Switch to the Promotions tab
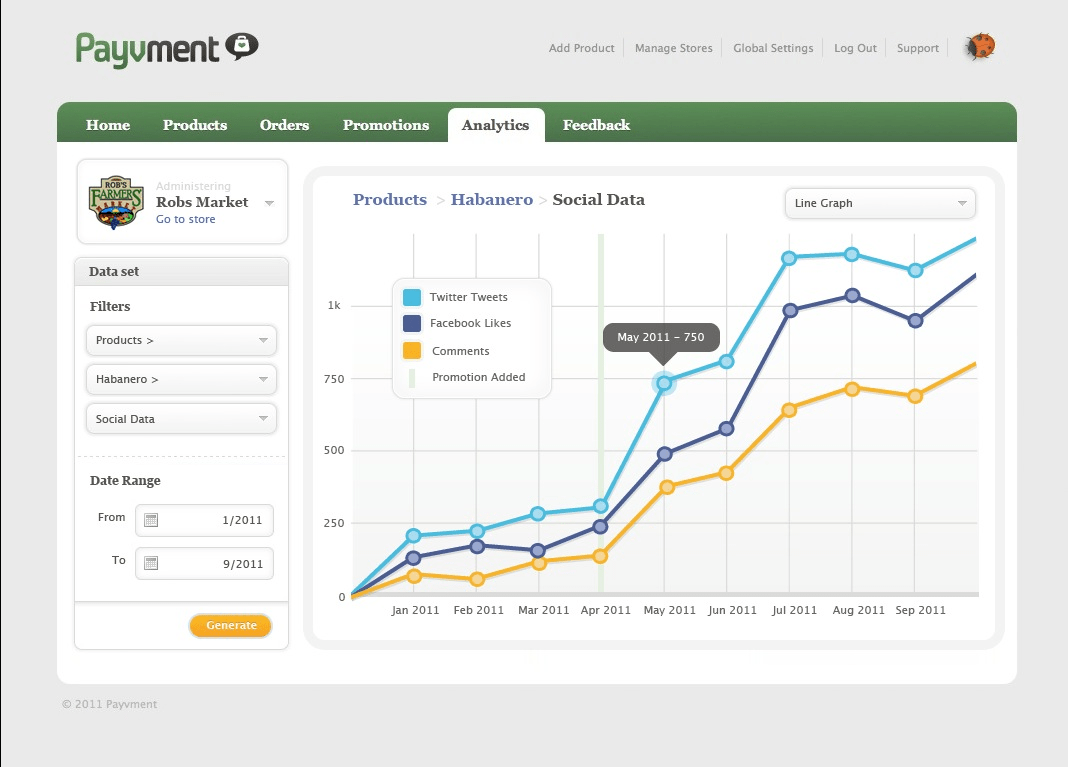Screen dimensions: 1068x767 (385, 125)
